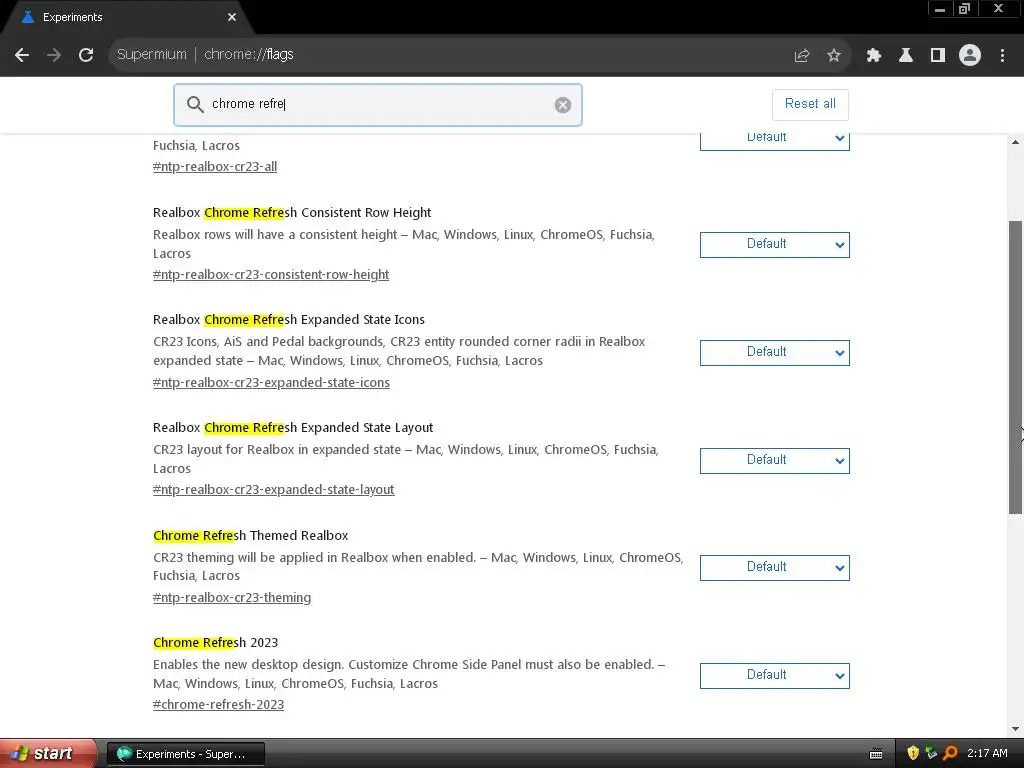
Task: Click the Realbox Expanded State Layout title
Action: pyautogui.click(x=293, y=428)
